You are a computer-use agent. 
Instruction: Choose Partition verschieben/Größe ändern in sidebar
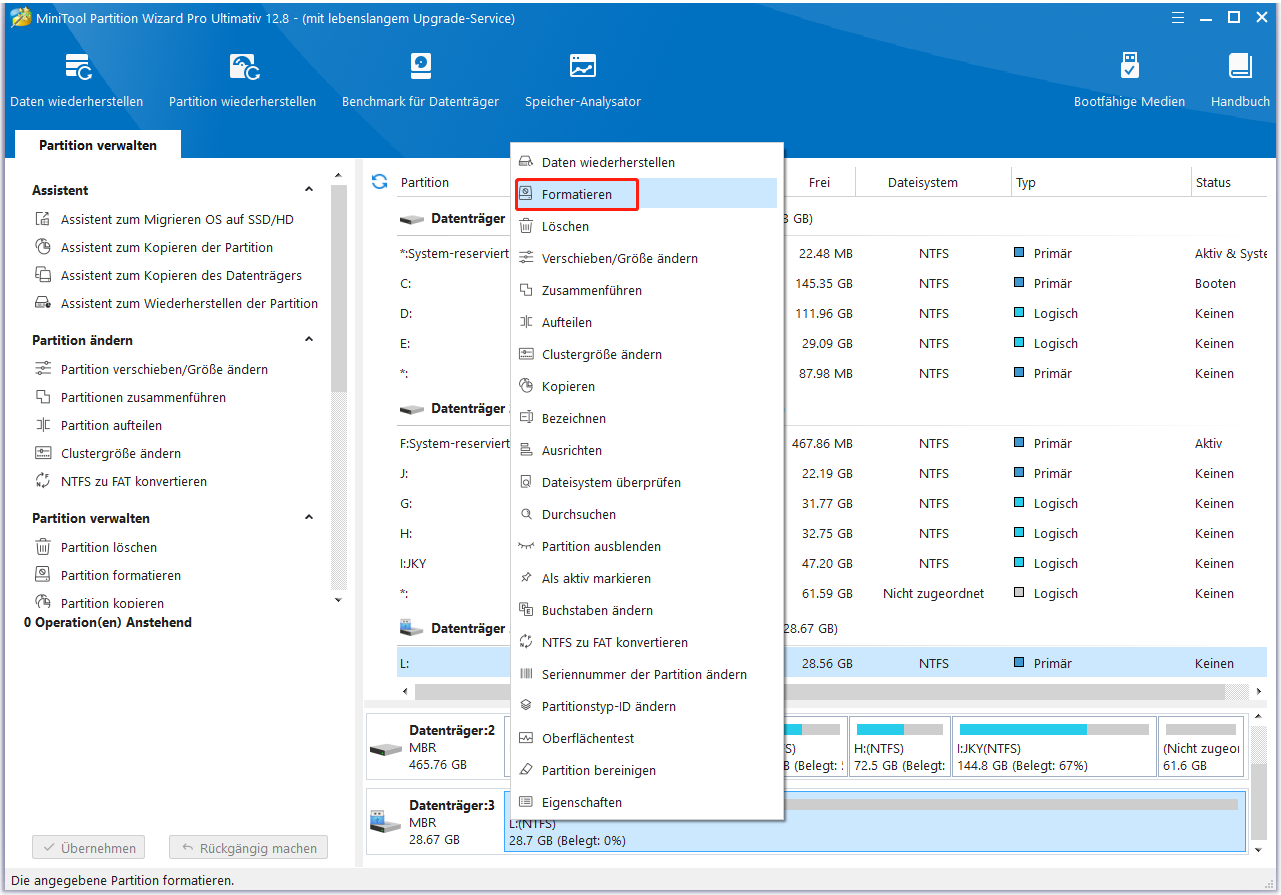(164, 369)
